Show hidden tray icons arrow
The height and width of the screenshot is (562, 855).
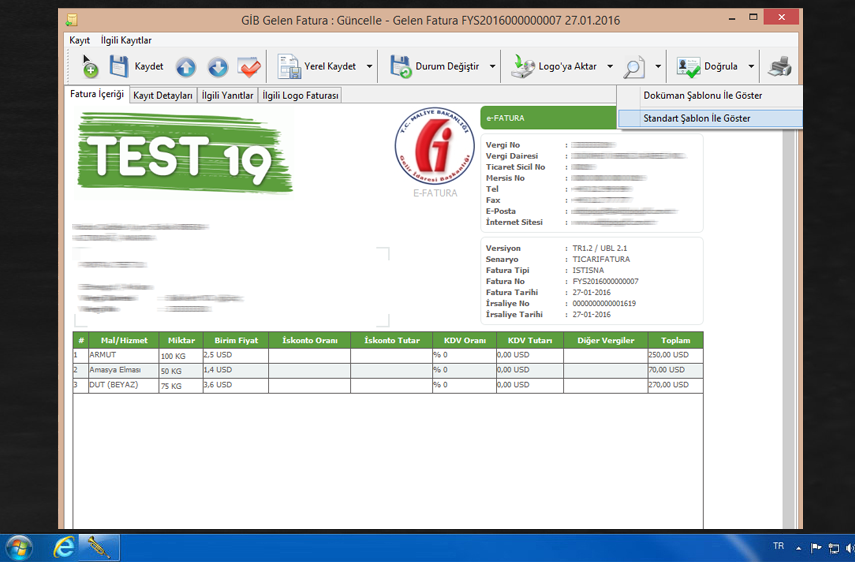tap(798, 548)
